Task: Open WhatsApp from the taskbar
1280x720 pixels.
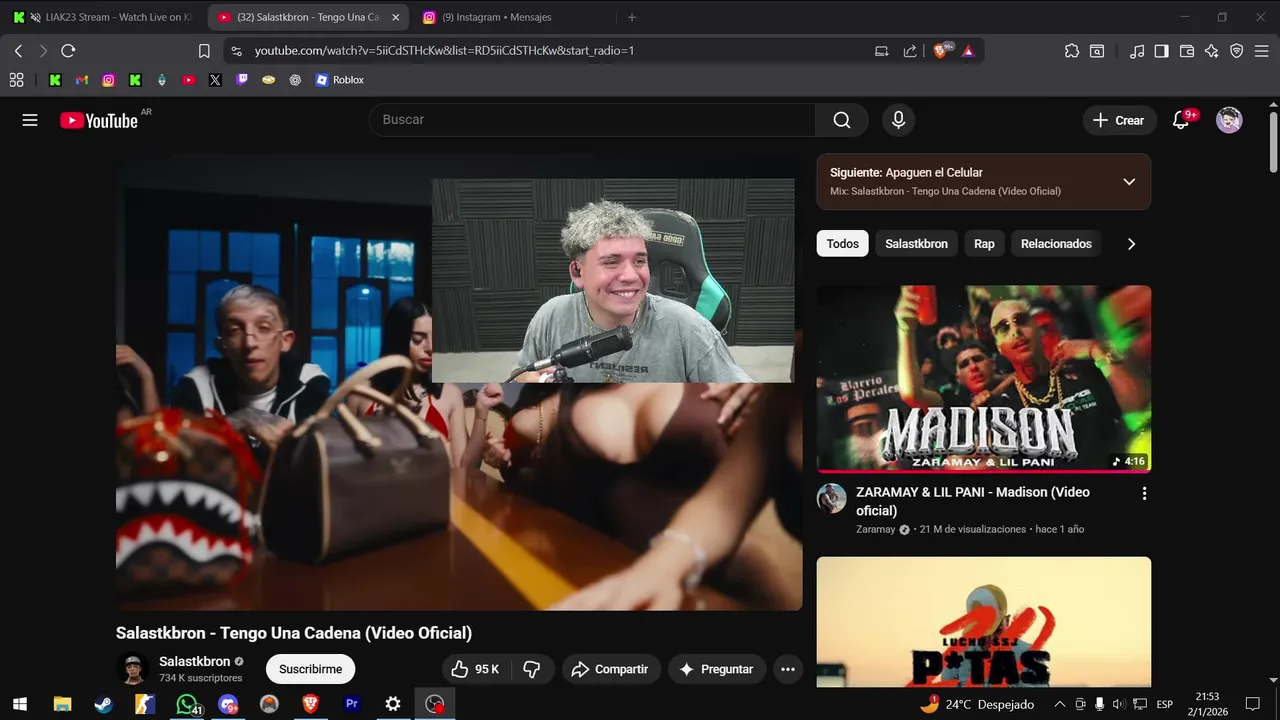Action: click(187, 704)
